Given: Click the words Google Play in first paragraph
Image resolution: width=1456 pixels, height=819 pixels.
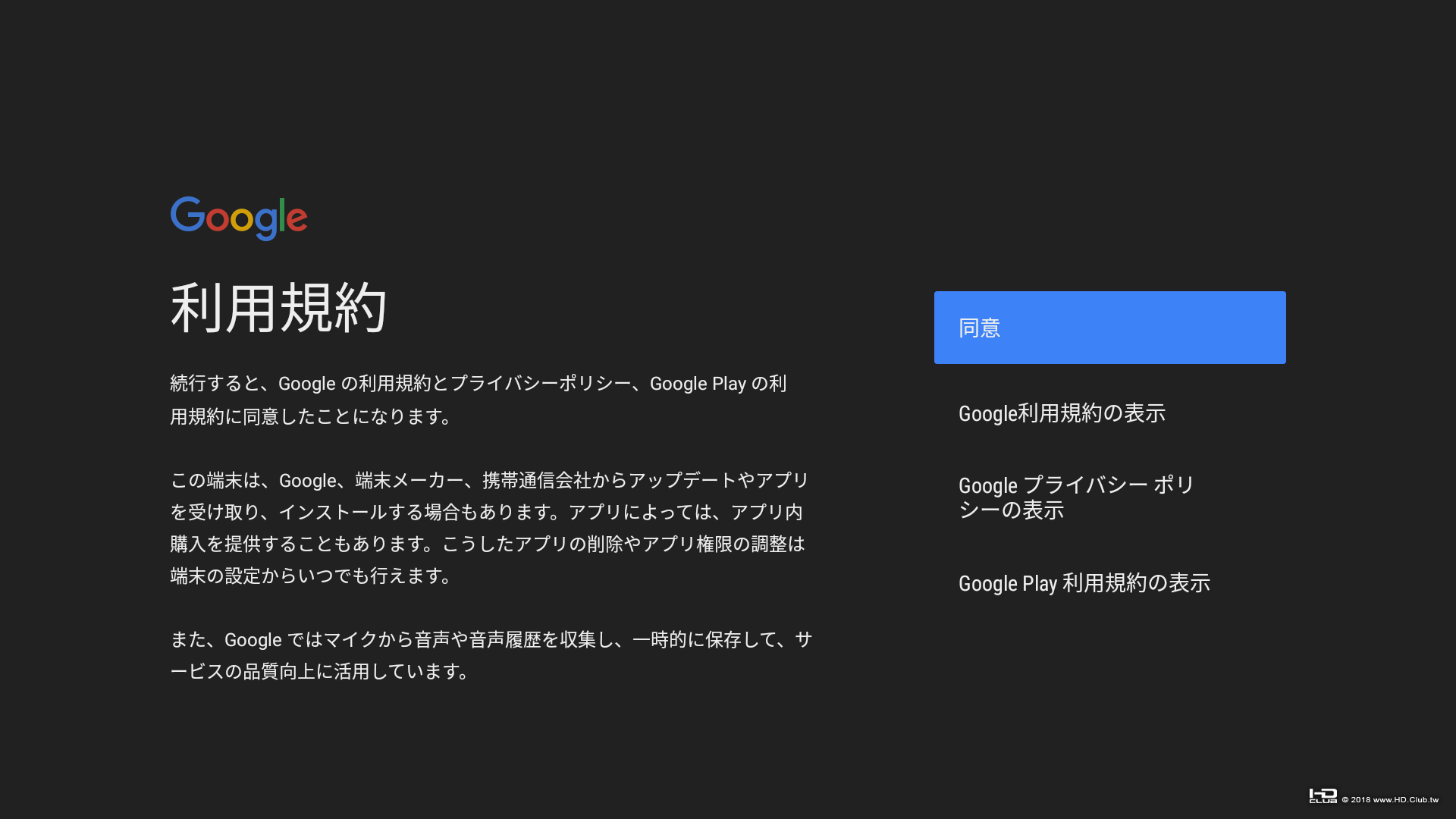Looking at the screenshot, I should 698,384.
